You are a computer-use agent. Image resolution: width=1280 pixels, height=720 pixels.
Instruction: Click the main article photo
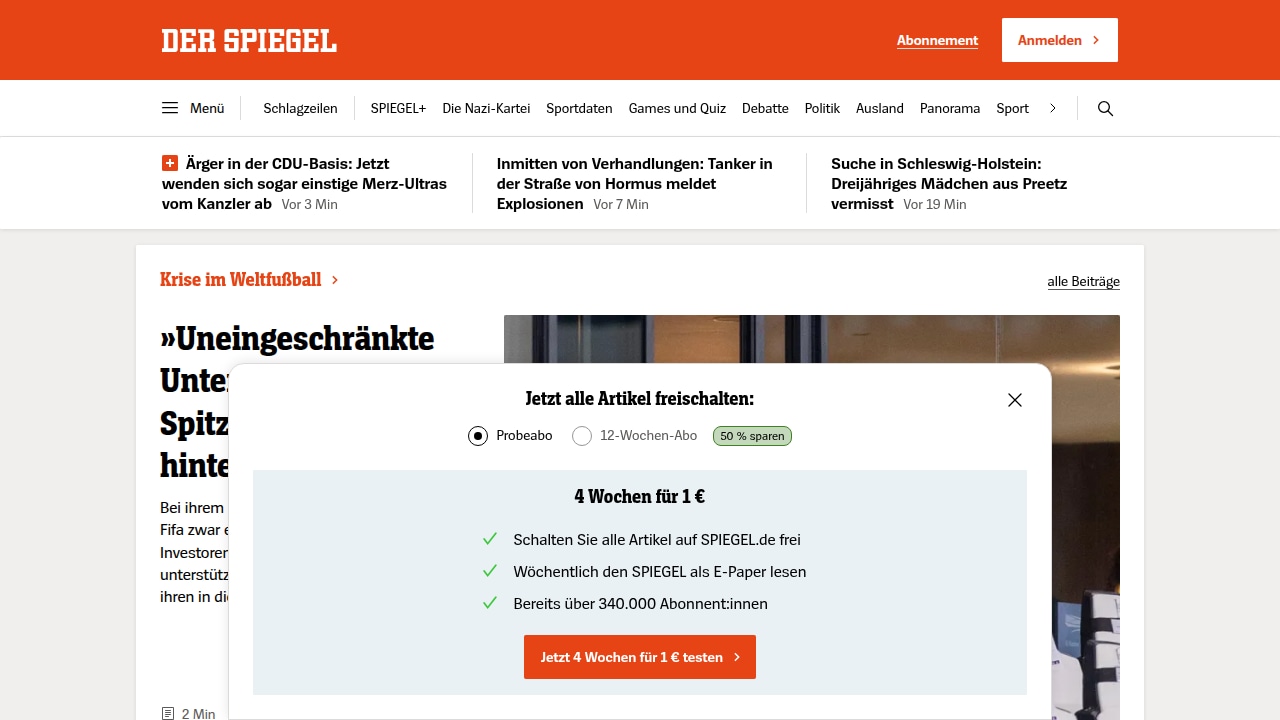[x=812, y=517]
